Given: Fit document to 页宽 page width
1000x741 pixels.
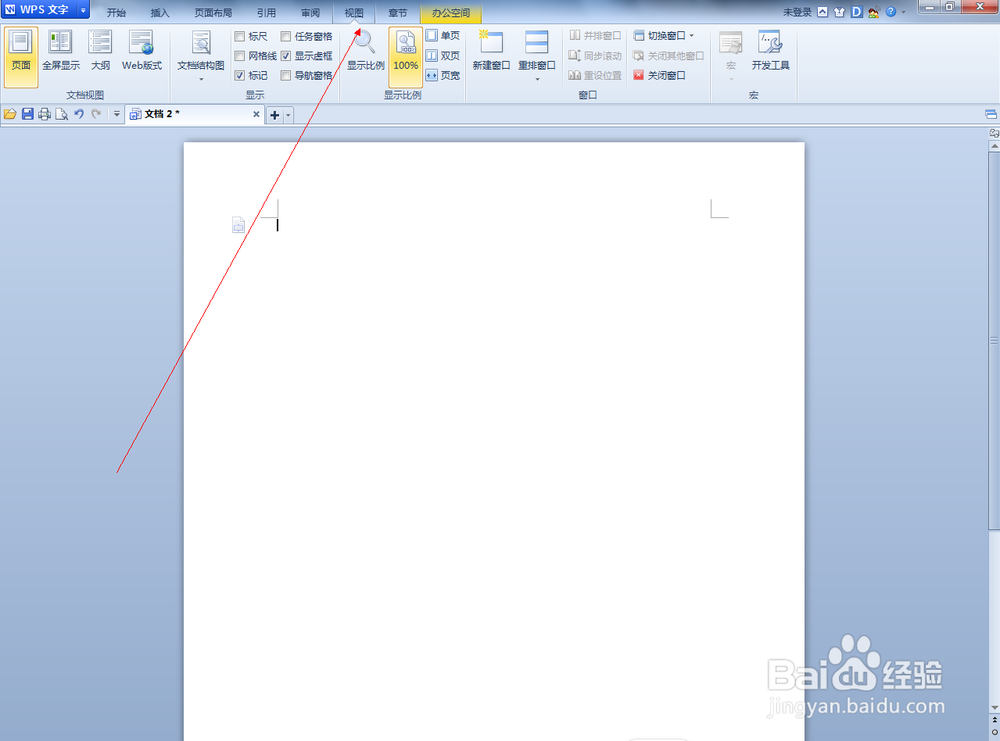Looking at the screenshot, I should (x=443, y=75).
